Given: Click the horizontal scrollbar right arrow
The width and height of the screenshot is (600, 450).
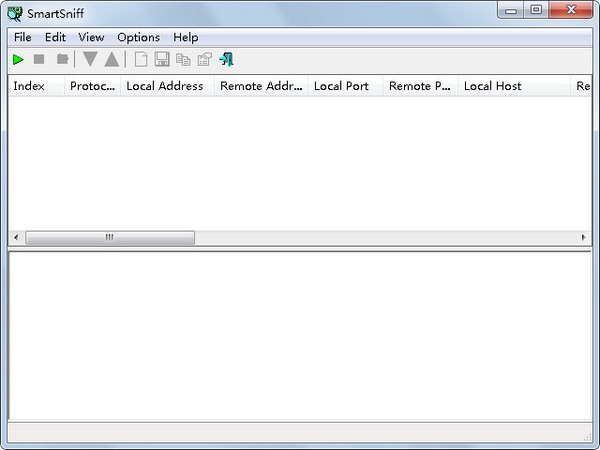Looking at the screenshot, I should click(584, 238).
